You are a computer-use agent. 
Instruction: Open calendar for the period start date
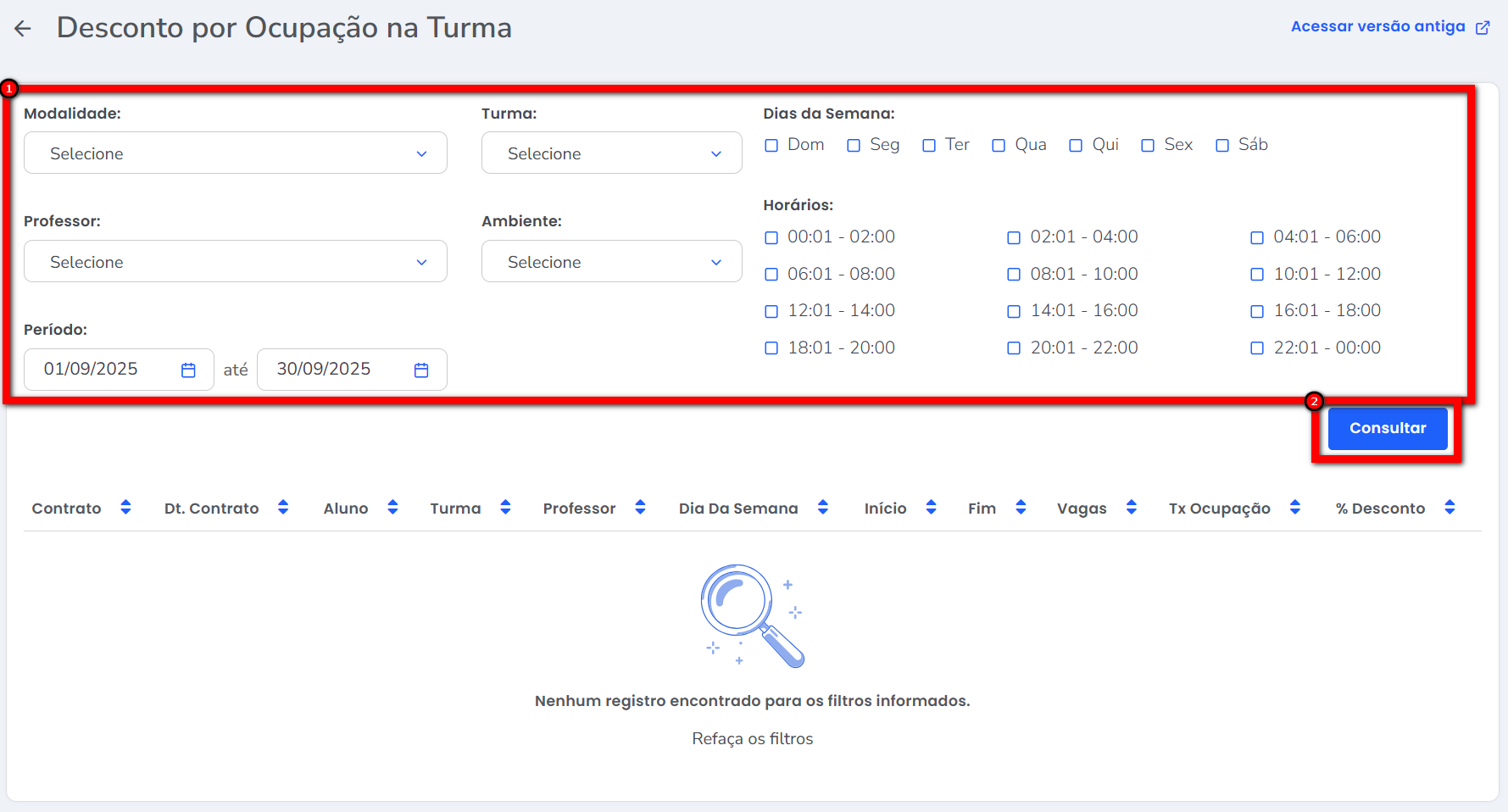pyautogui.click(x=188, y=370)
